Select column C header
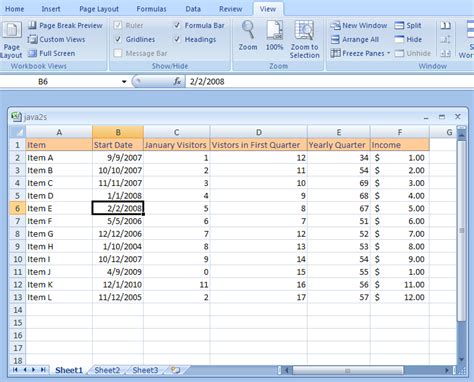474x382 pixels. [177, 132]
